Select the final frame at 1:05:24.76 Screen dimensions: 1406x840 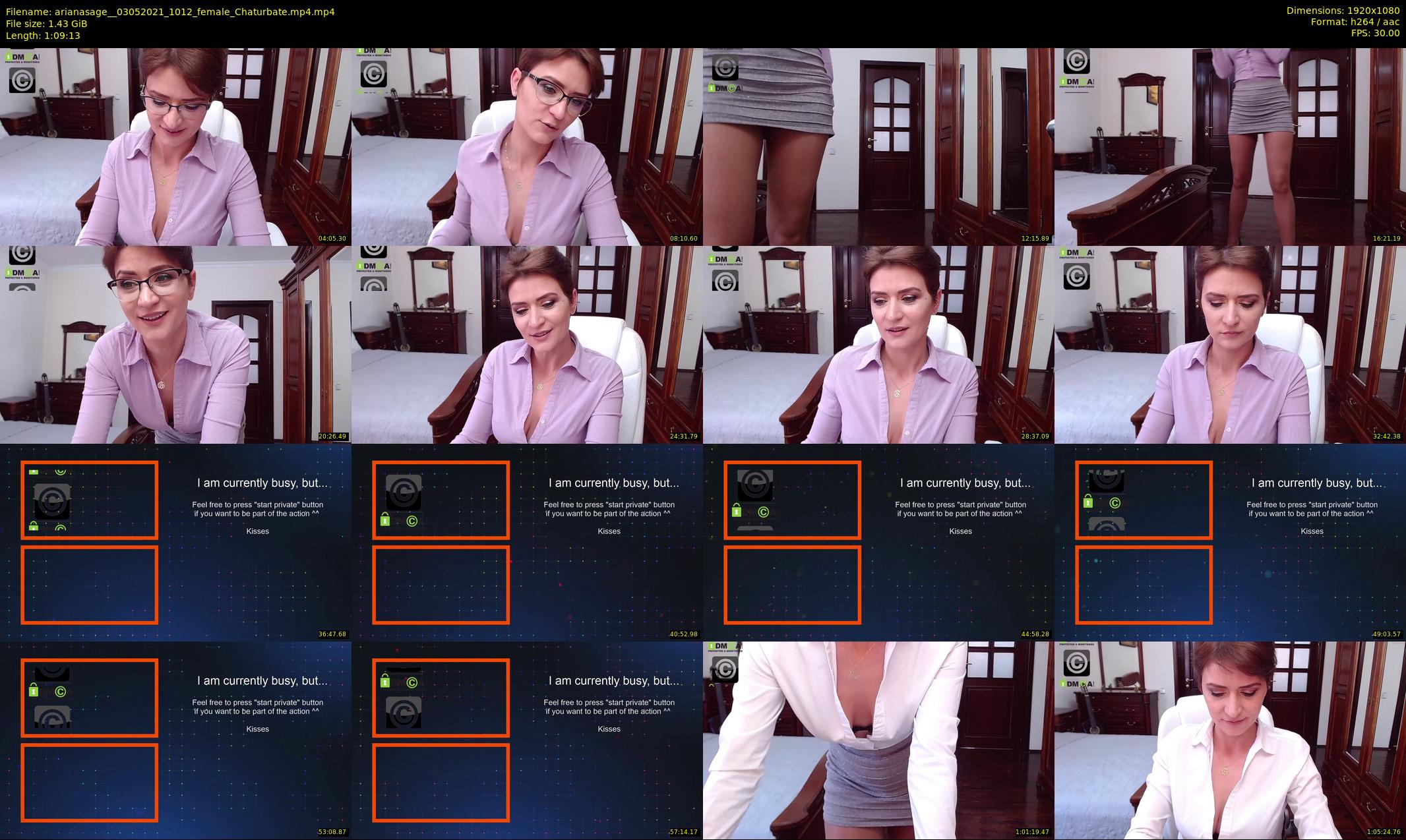(1230, 740)
